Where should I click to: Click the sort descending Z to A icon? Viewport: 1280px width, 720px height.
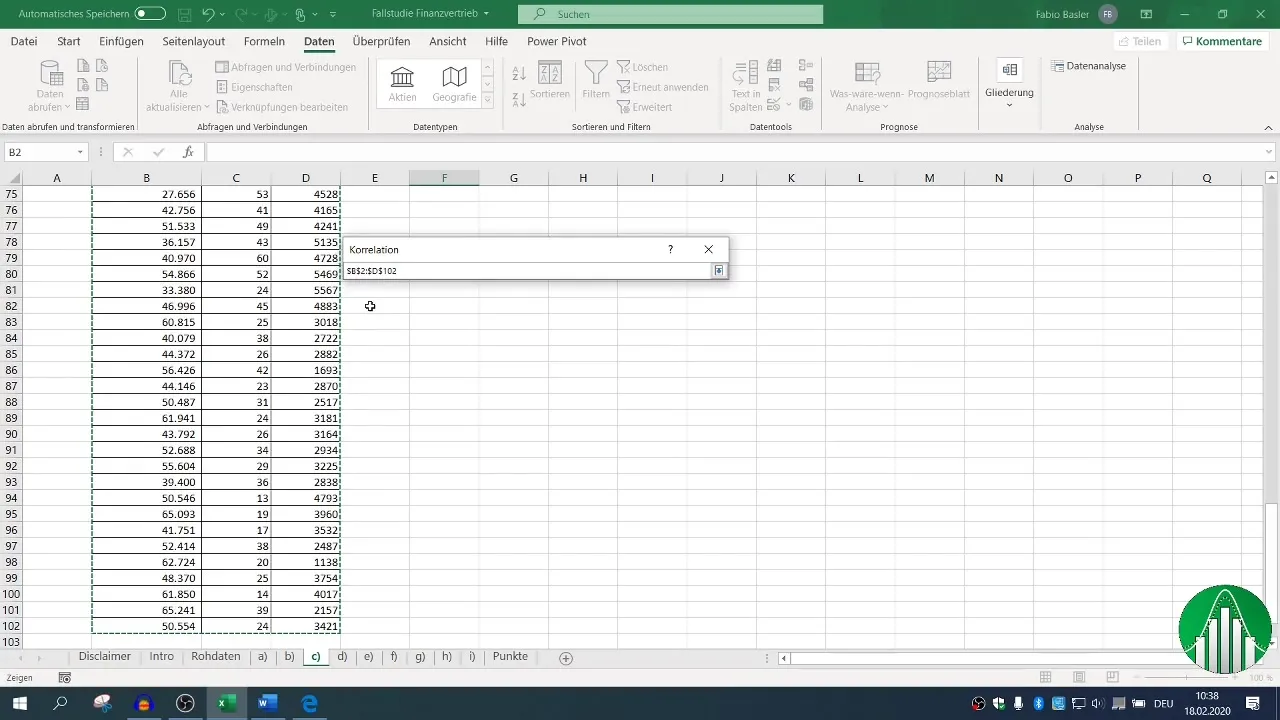(x=519, y=99)
